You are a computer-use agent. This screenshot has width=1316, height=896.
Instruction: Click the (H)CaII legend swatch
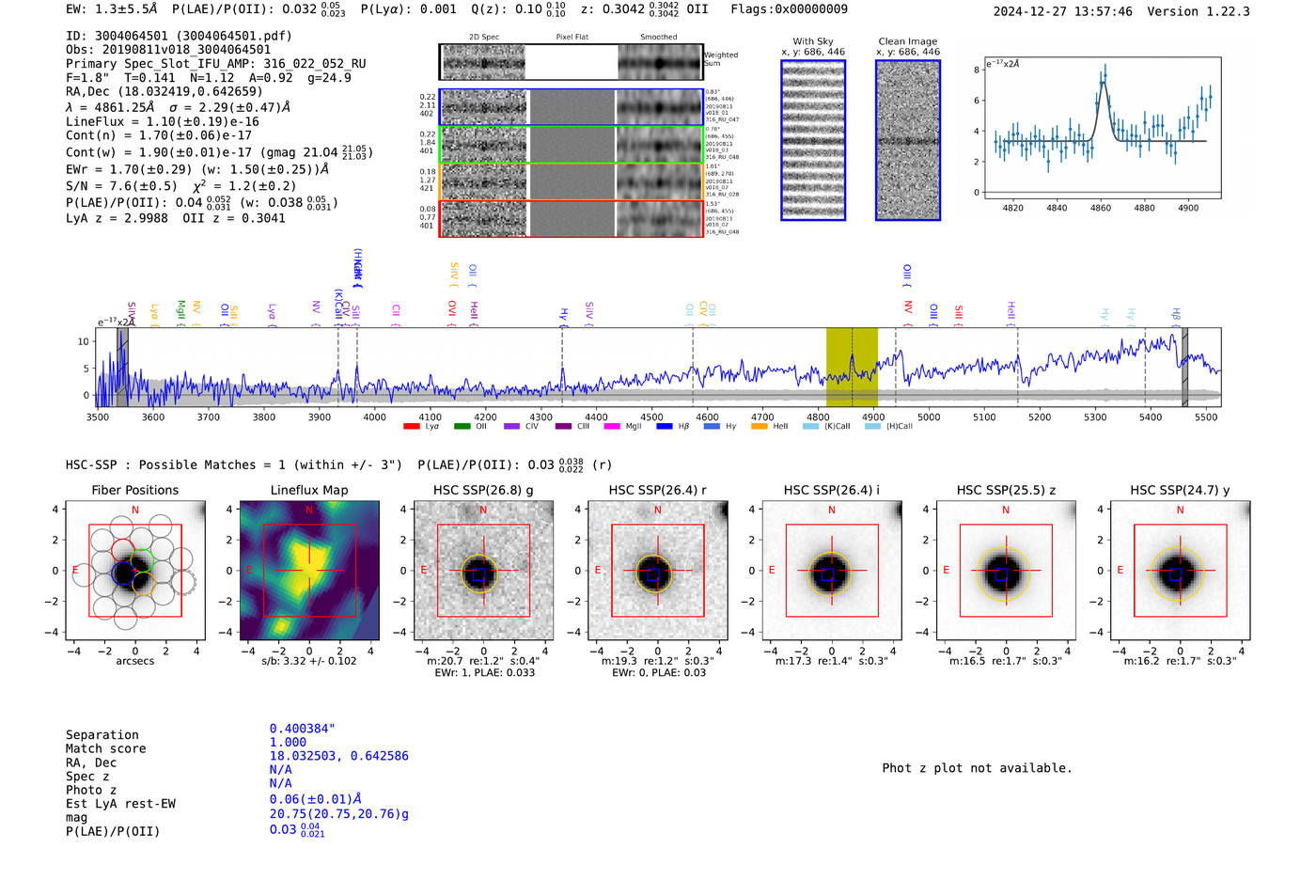click(x=872, y=426)
